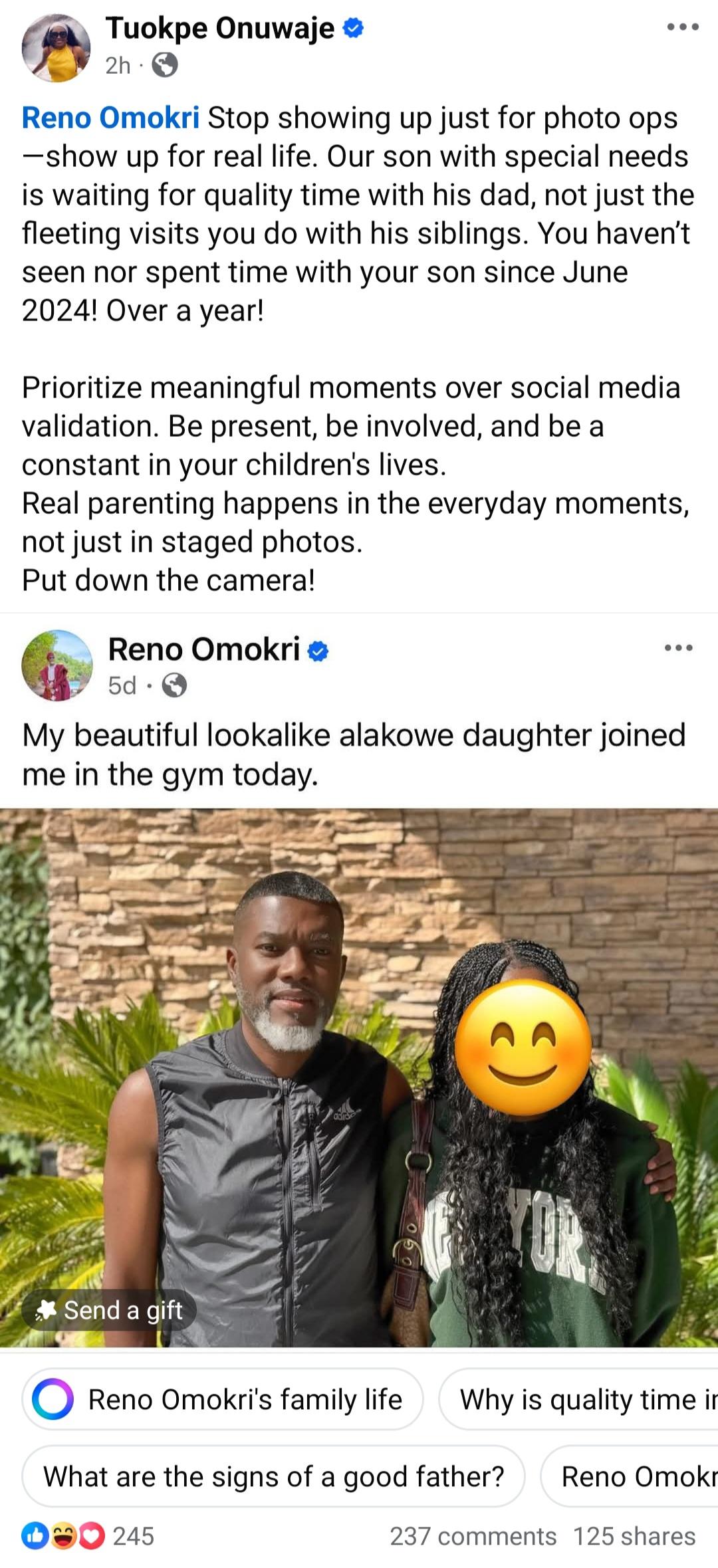
Task: Tap Reno Omokri's verified badge
Action: [x=318, y=651]
